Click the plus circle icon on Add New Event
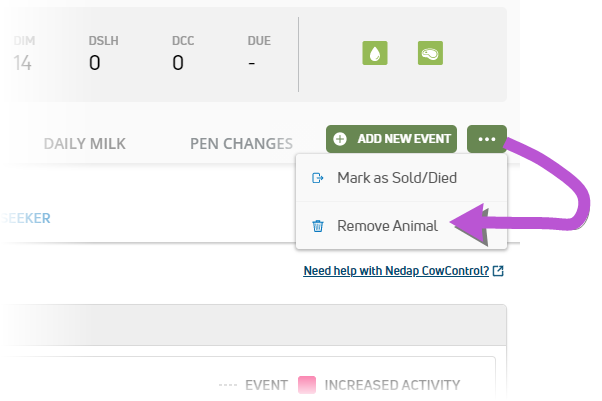The height and width of the screenshot is (401, 602). tap(340, 139)
